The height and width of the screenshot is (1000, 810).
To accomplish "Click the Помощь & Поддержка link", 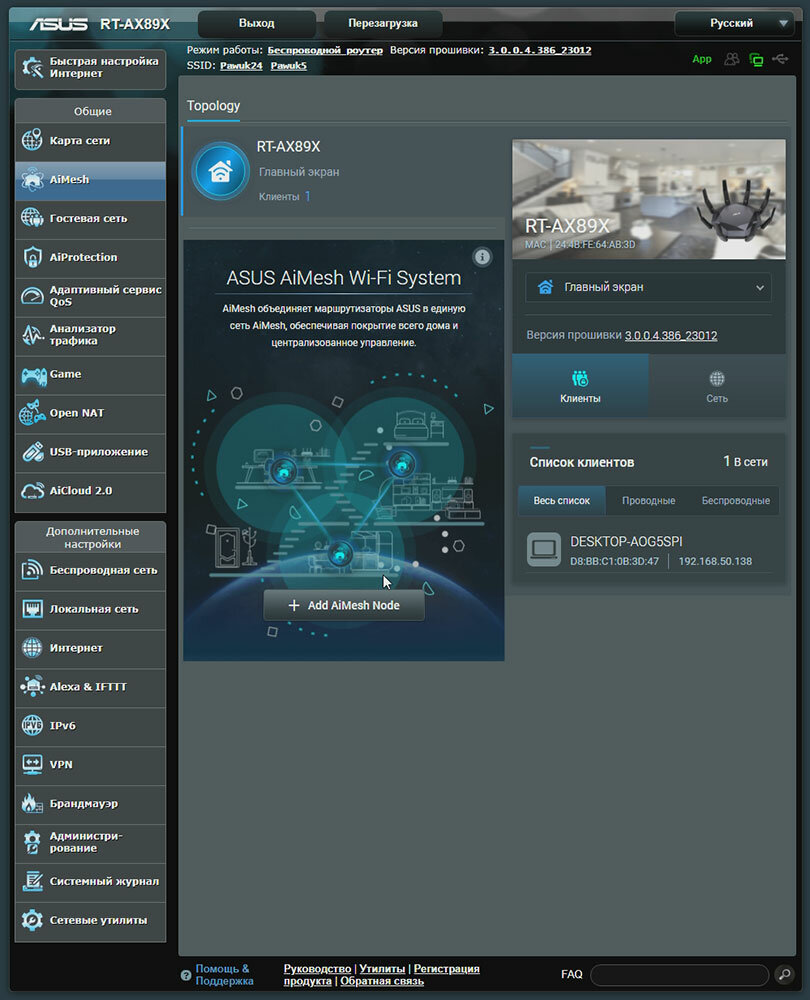I will click(x=224, y=974).
